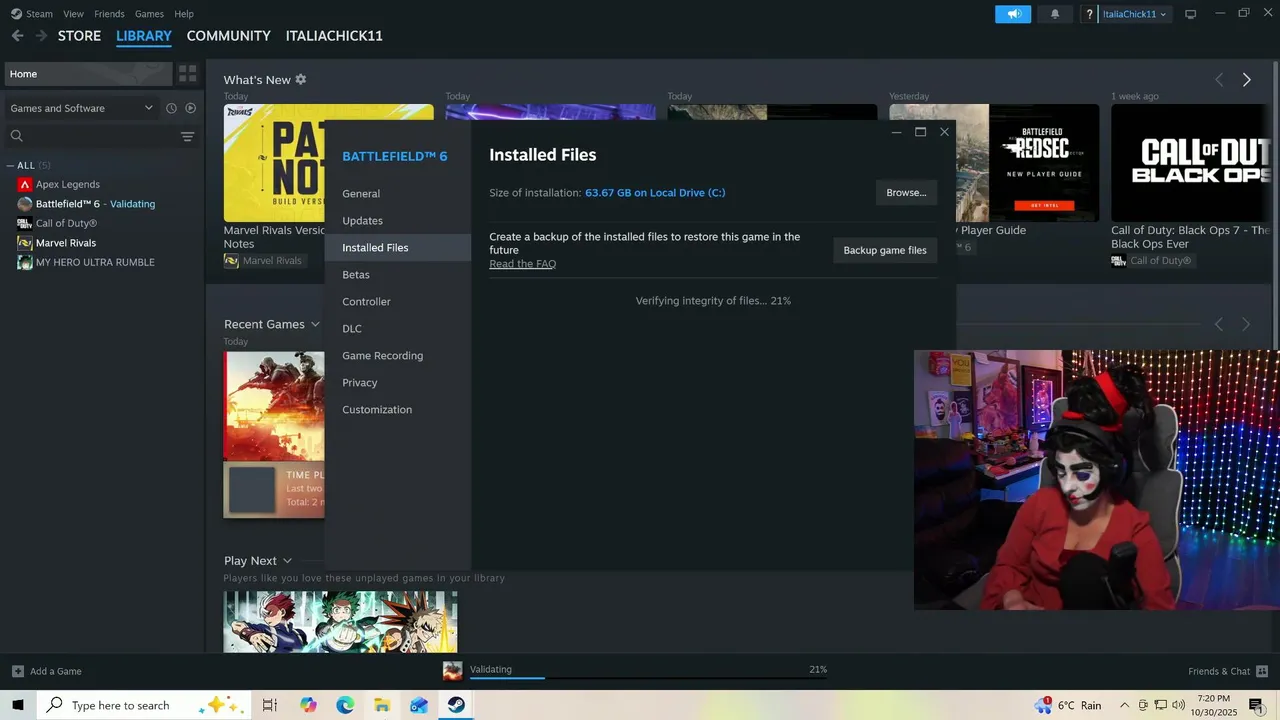Select Betas in properties sidebar
The image size is (1280, 720).
[398, 275]
